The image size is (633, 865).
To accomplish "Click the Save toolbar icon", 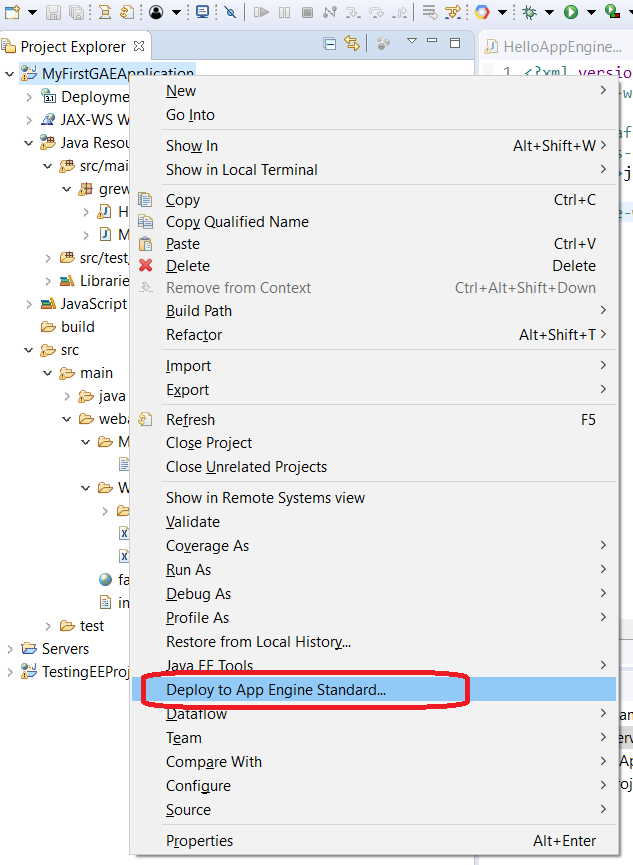I will pos(53,12).
